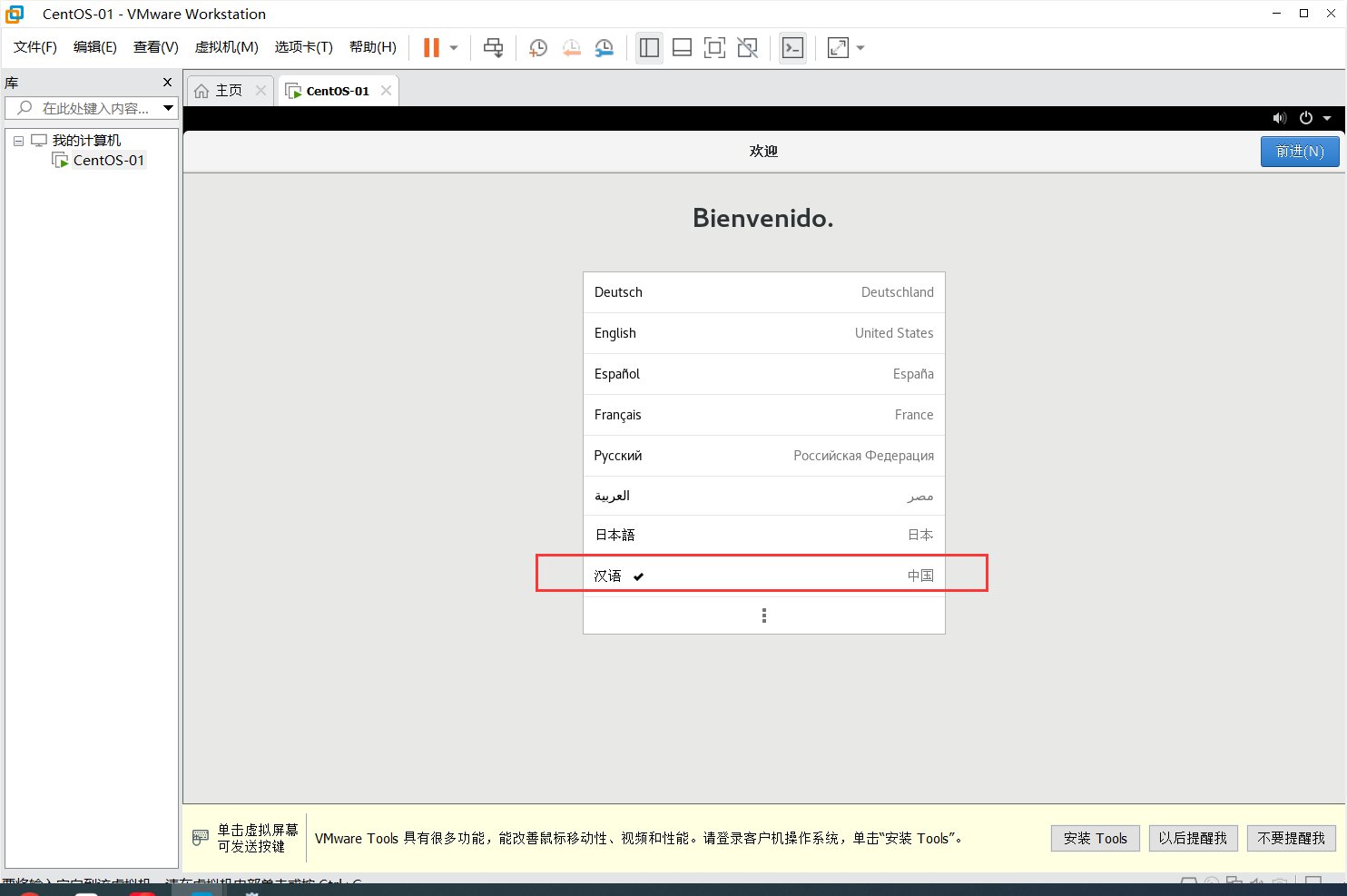
Task: Select Deutsch language row
Action: 764,292
